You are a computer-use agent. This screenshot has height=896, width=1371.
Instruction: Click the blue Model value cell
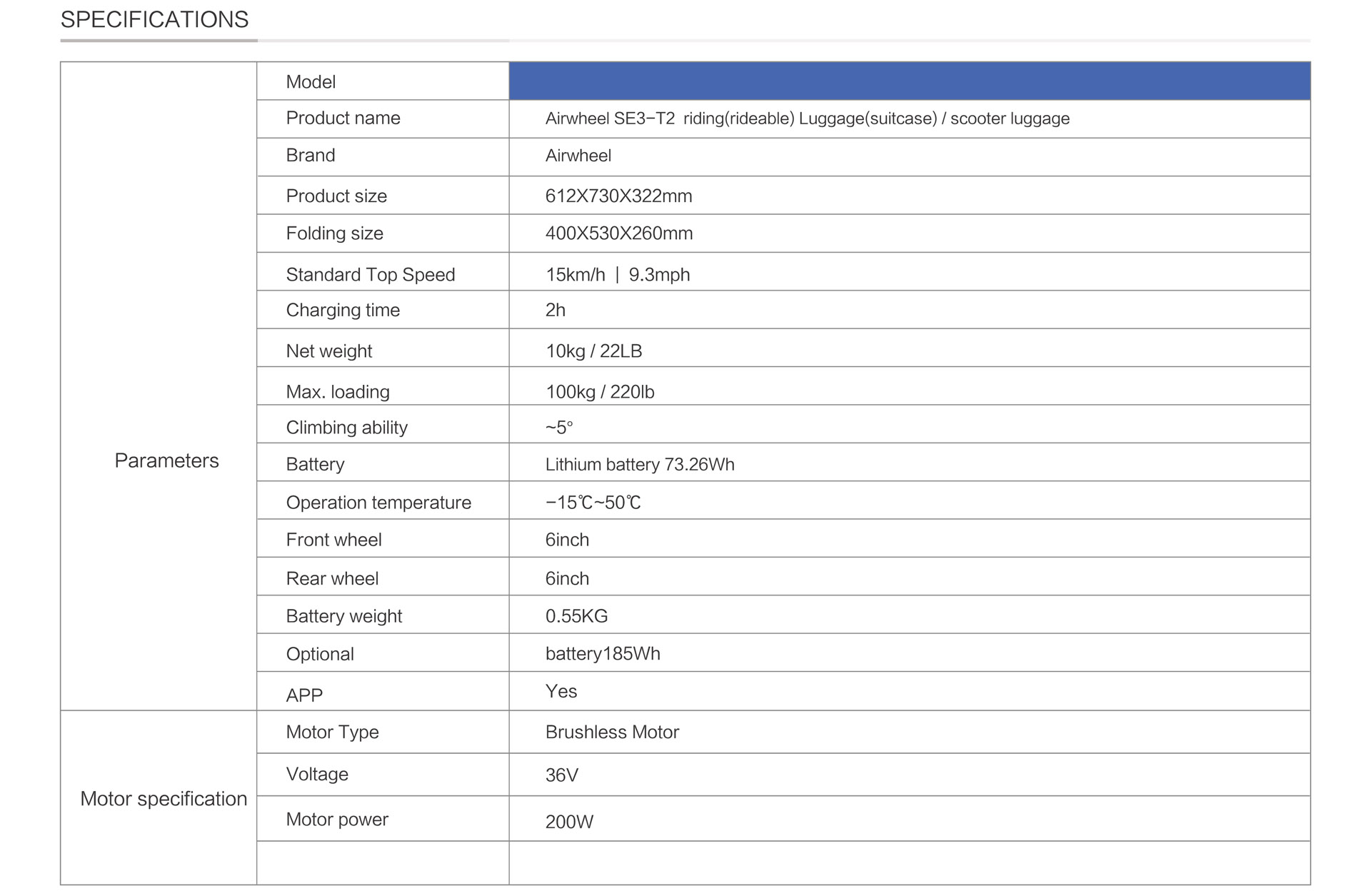[910, 81]
